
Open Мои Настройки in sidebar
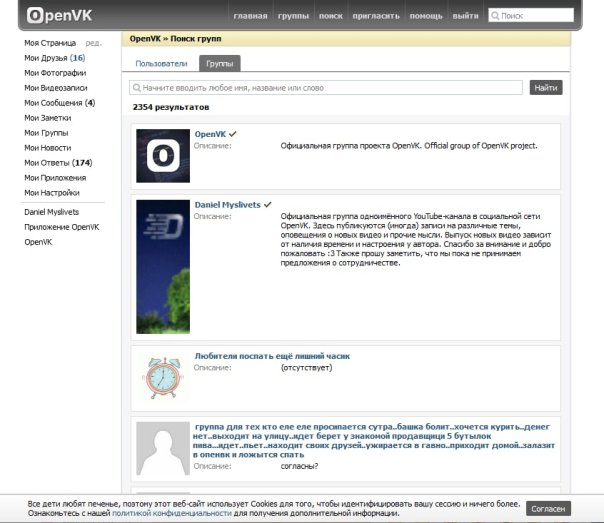pyautogui.click(x=52, y=193)
